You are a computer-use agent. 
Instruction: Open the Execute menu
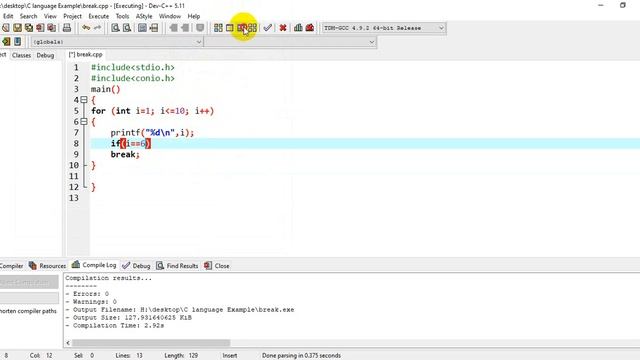click(98, 16)
